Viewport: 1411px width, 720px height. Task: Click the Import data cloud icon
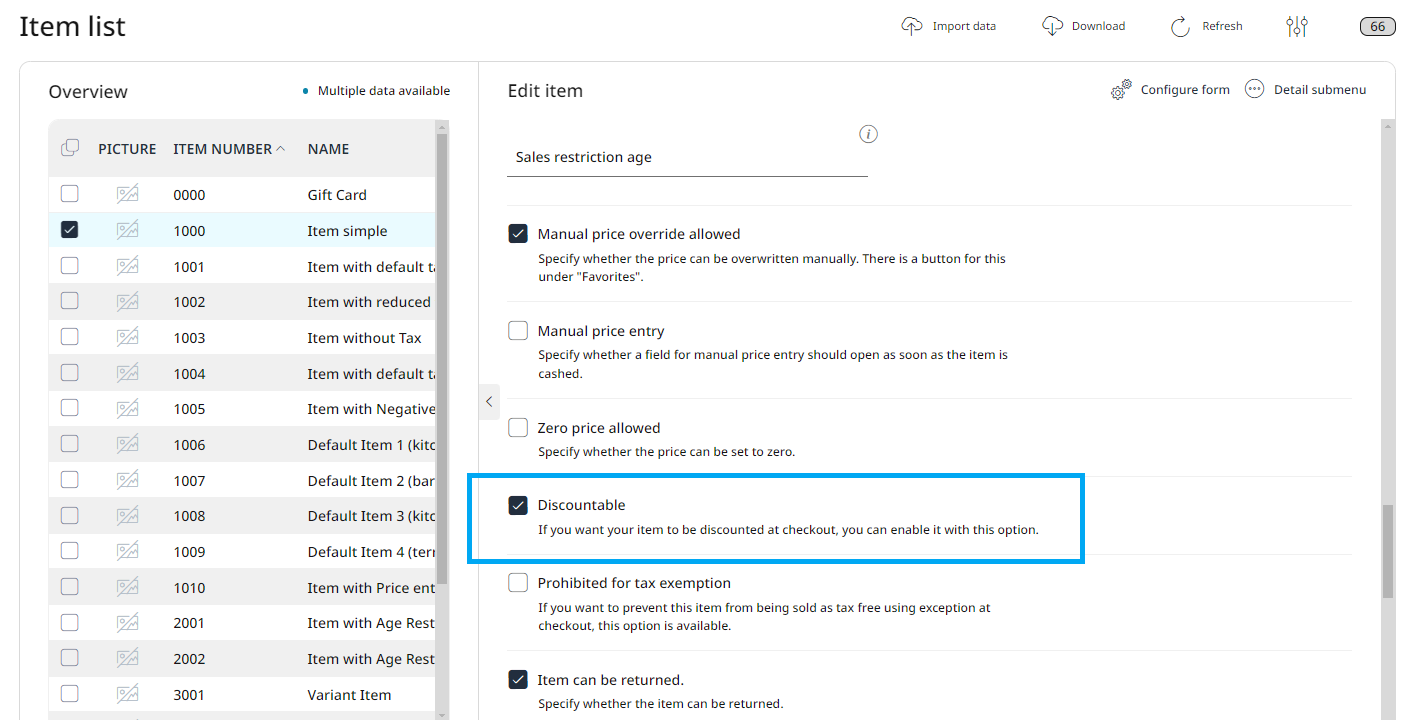pyautogui.click(x=912, y=26)
